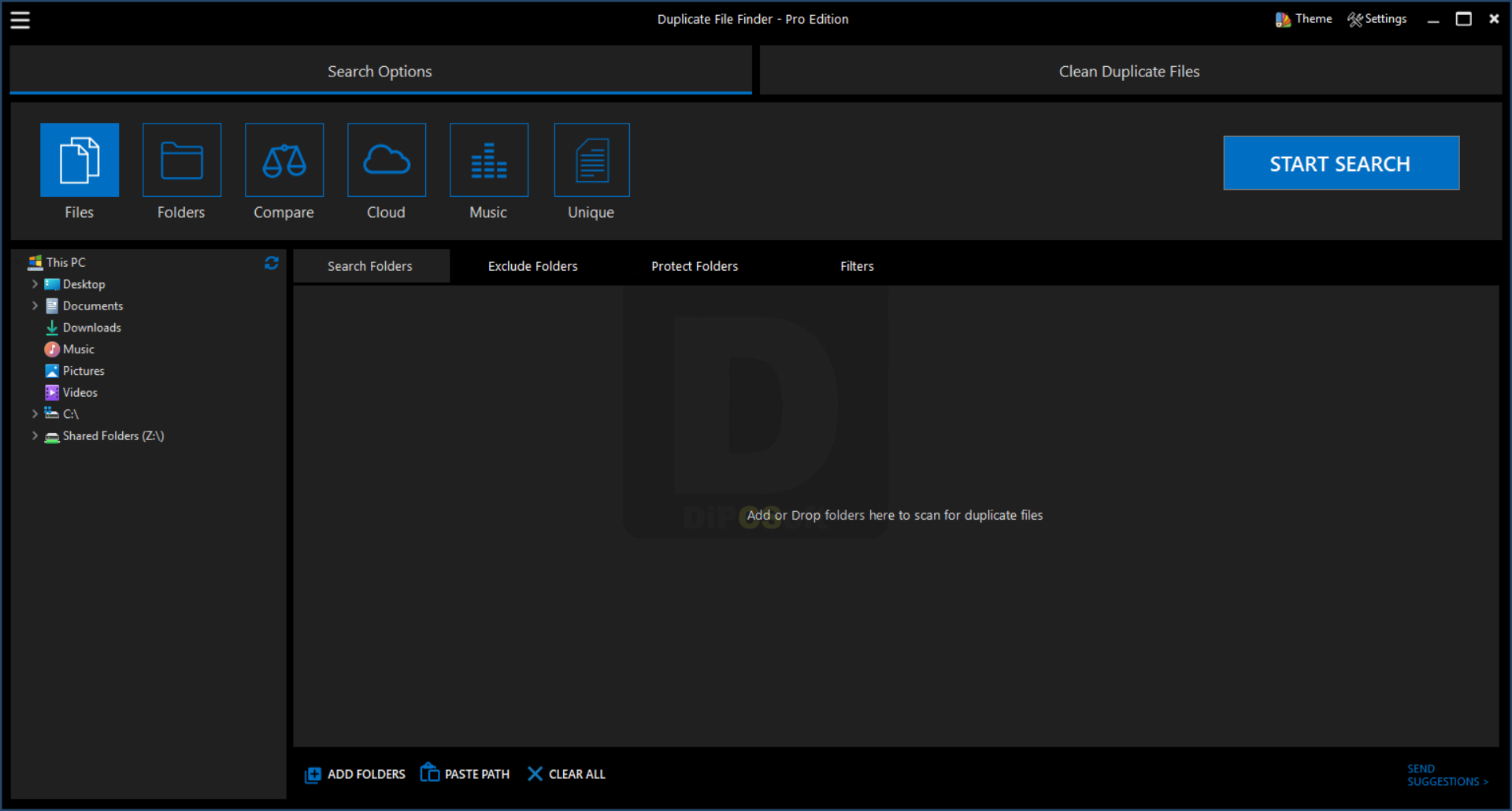1512x811 pixels.
Task: Select Pictures label in tree
Action: tap(83, 371)
